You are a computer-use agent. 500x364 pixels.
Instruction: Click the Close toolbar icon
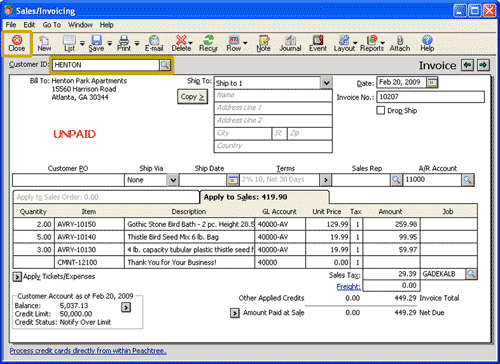[x=17, y=43]
